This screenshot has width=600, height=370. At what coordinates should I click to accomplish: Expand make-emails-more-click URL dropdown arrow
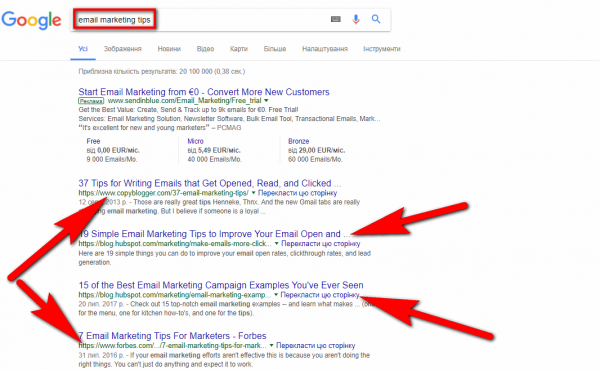coord(276,243)
